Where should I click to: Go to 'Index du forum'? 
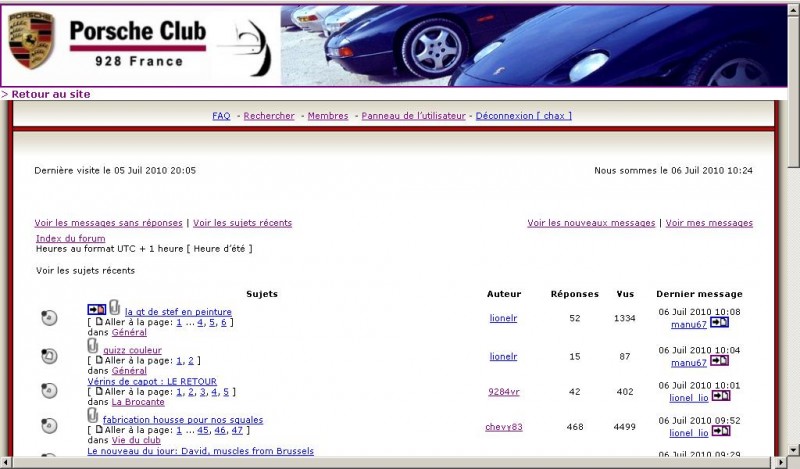pyautogui.click(x=70, y=238)
